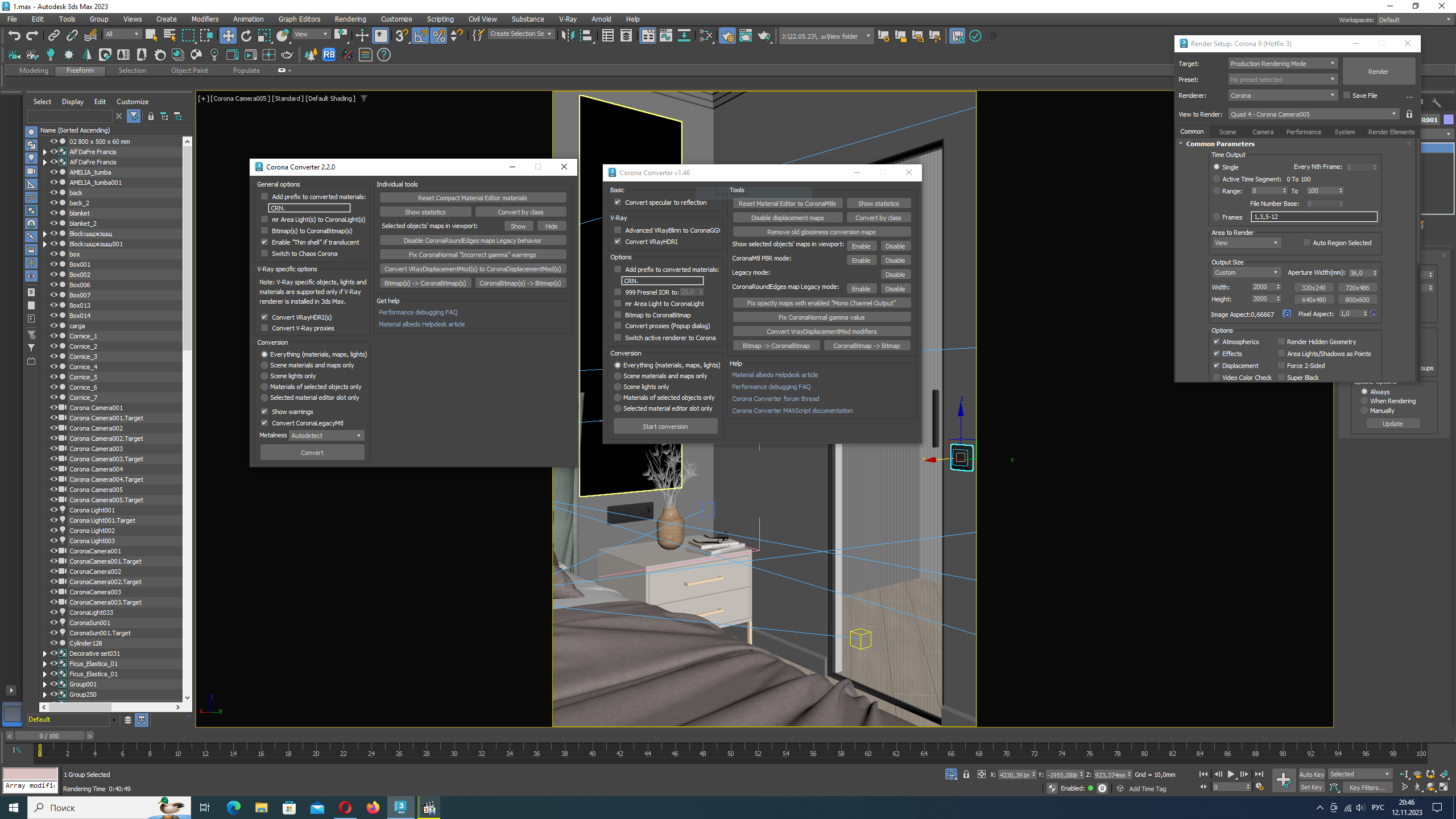Expand the 'Group250' tree item
Viewport: 1456px width, 819px height.
point(45,694)
